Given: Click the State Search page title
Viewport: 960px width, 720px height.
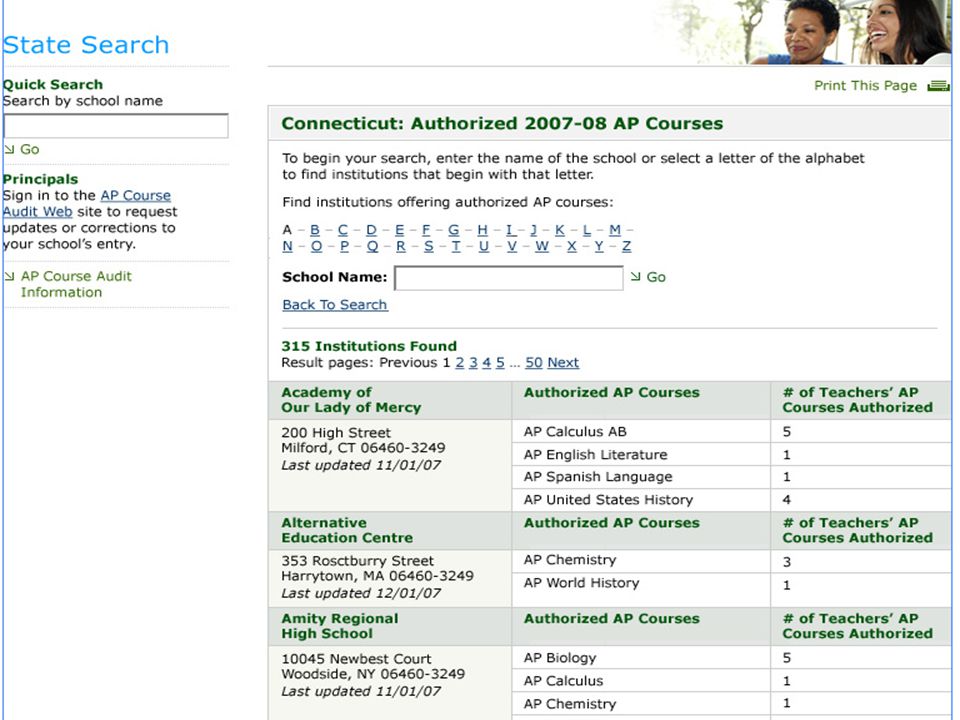Looking at the screenshot, I should pos(86,45).
